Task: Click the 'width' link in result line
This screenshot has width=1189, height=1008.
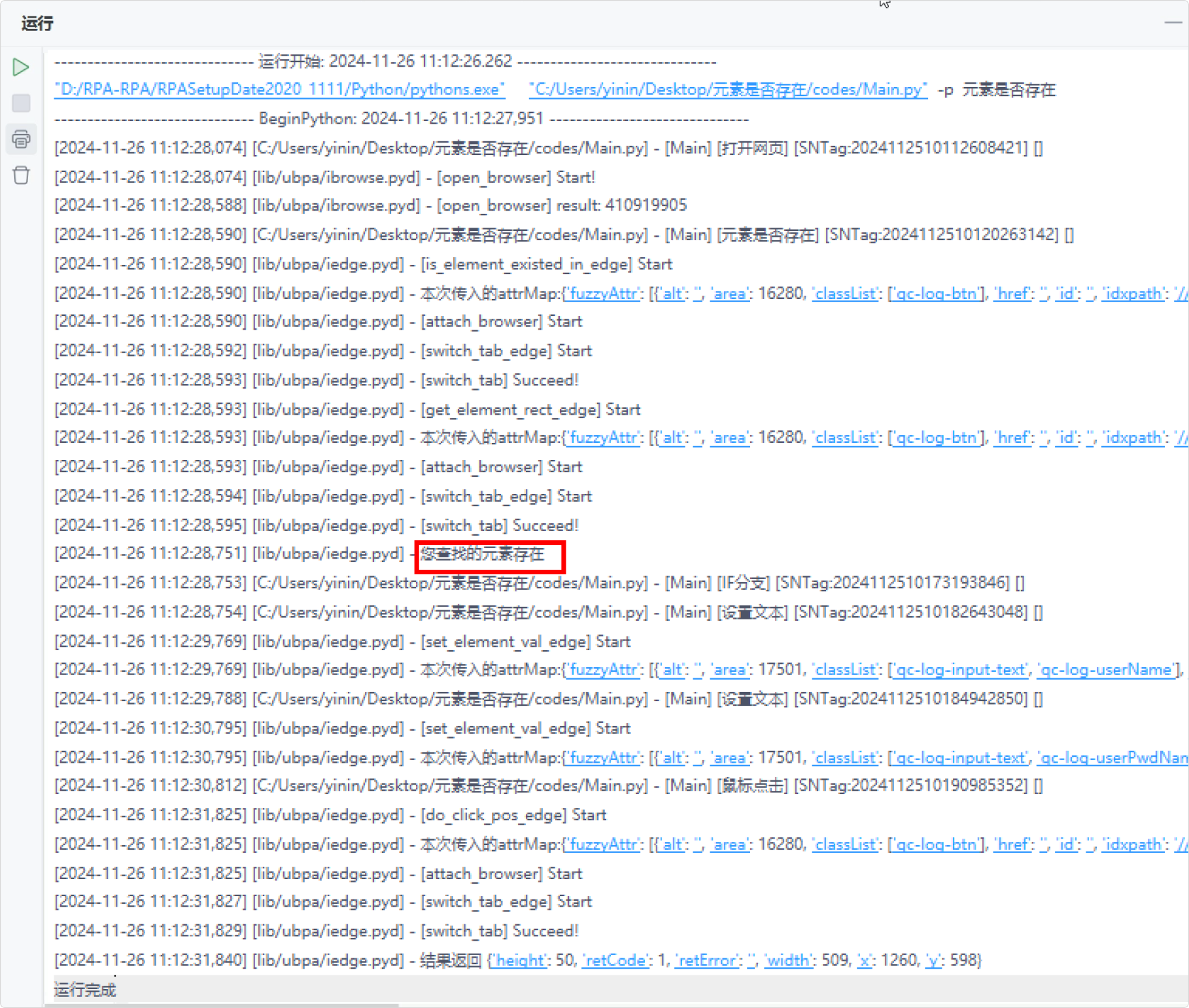Action: (x=789, y=960)
